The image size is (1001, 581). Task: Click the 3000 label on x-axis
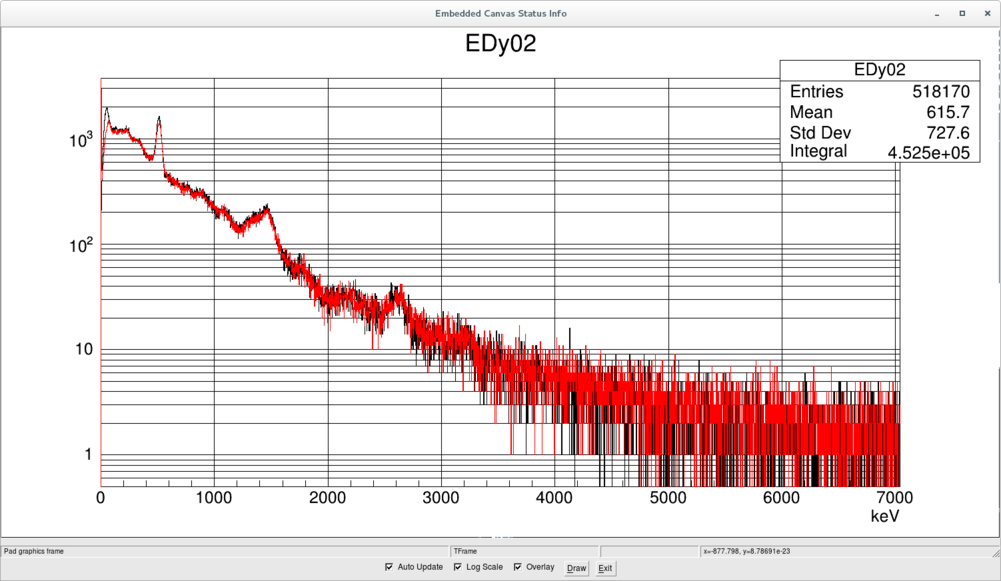[440, 498]
